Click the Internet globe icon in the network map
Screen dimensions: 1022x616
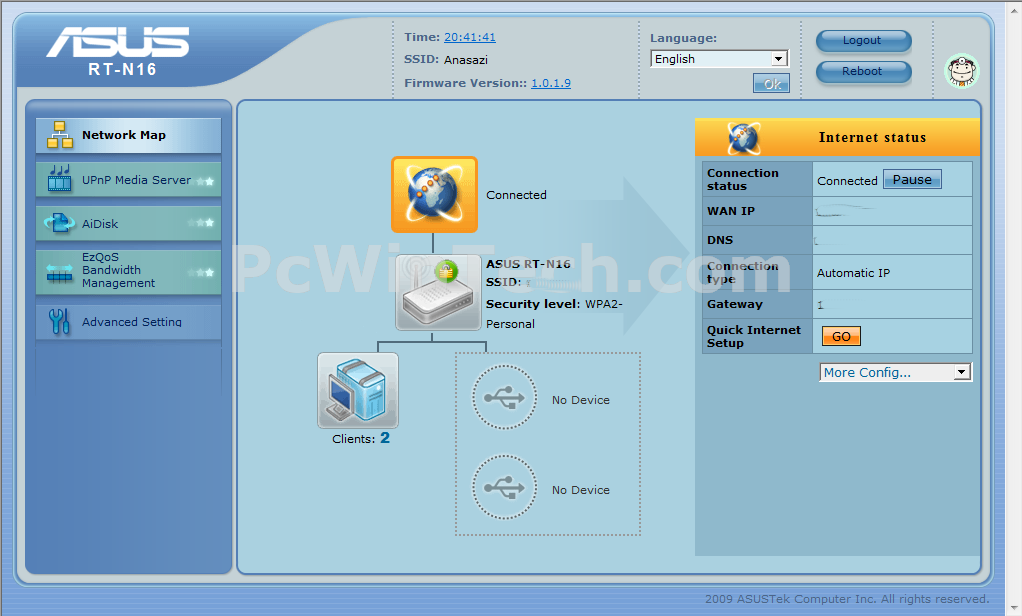(x=434, y=194)
